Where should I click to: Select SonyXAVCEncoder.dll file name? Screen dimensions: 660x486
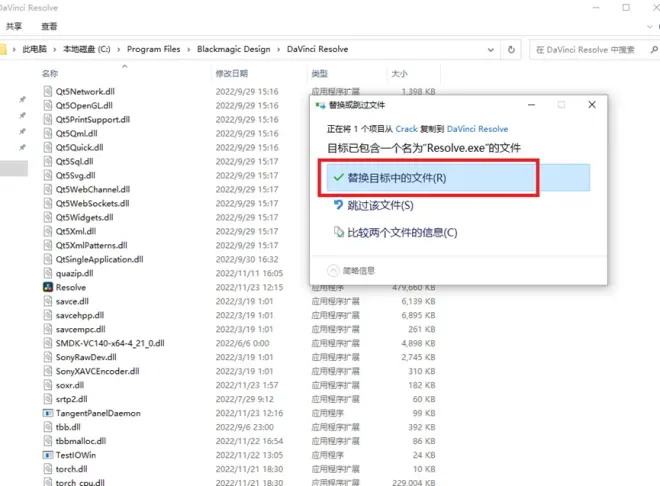pyautogui.click(x=97, y=371)
